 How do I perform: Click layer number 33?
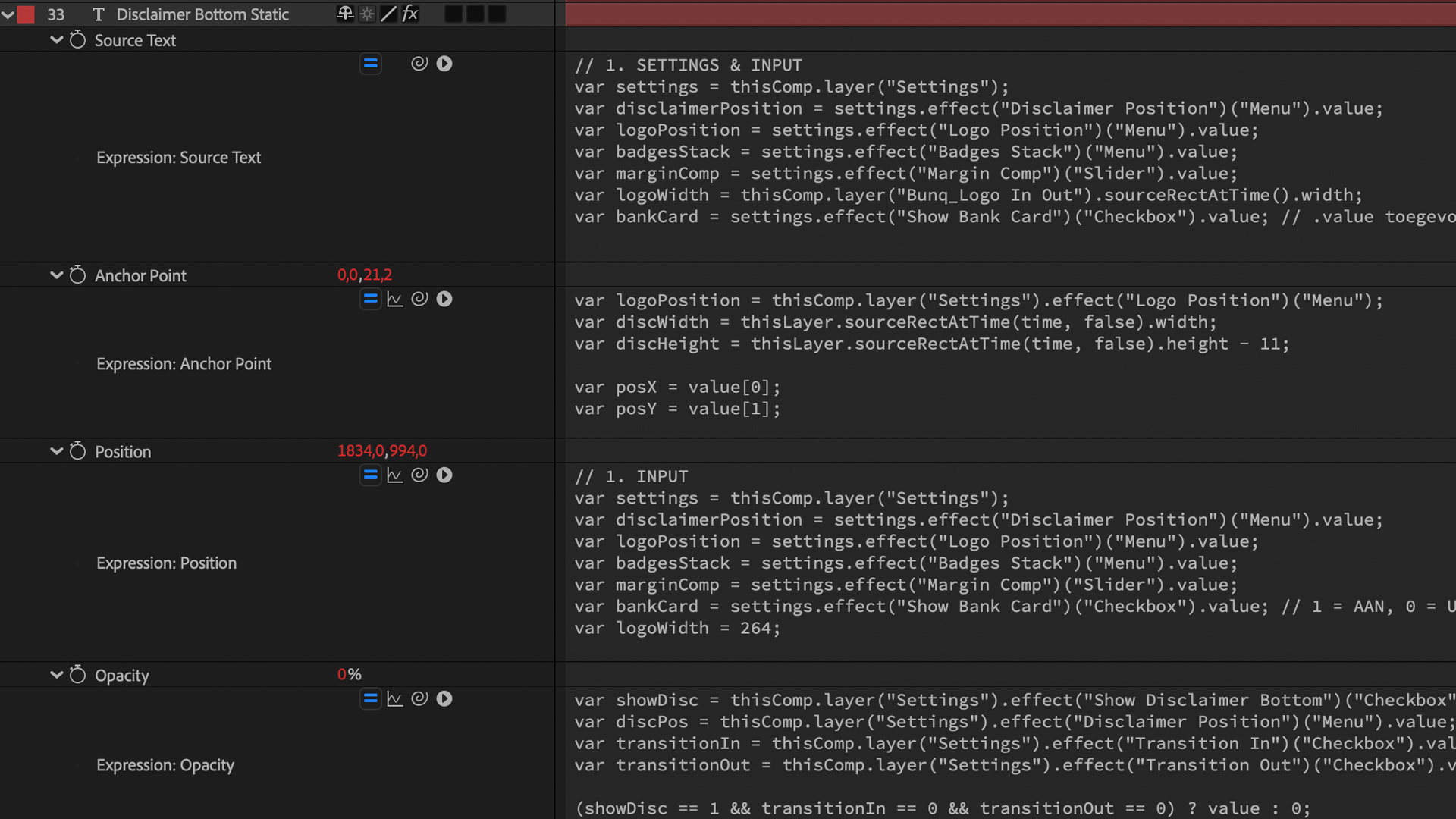click(x=55, y=14)
